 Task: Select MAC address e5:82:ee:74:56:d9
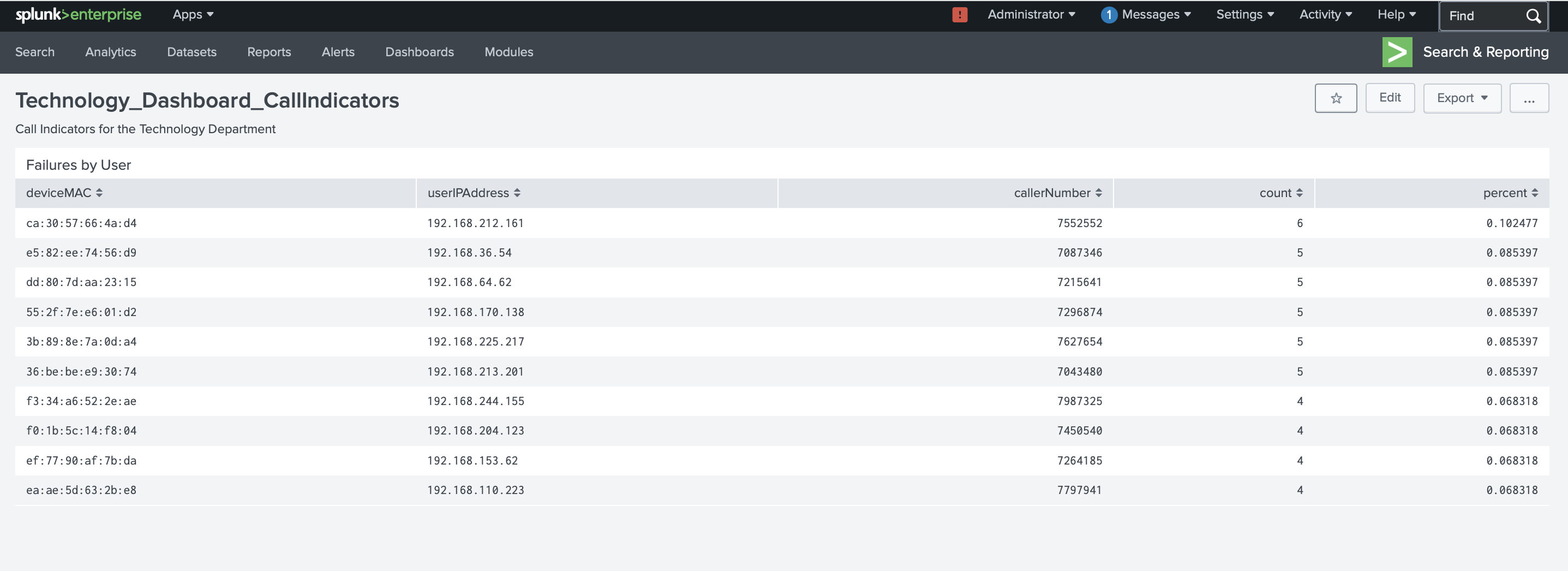(81, 253)
